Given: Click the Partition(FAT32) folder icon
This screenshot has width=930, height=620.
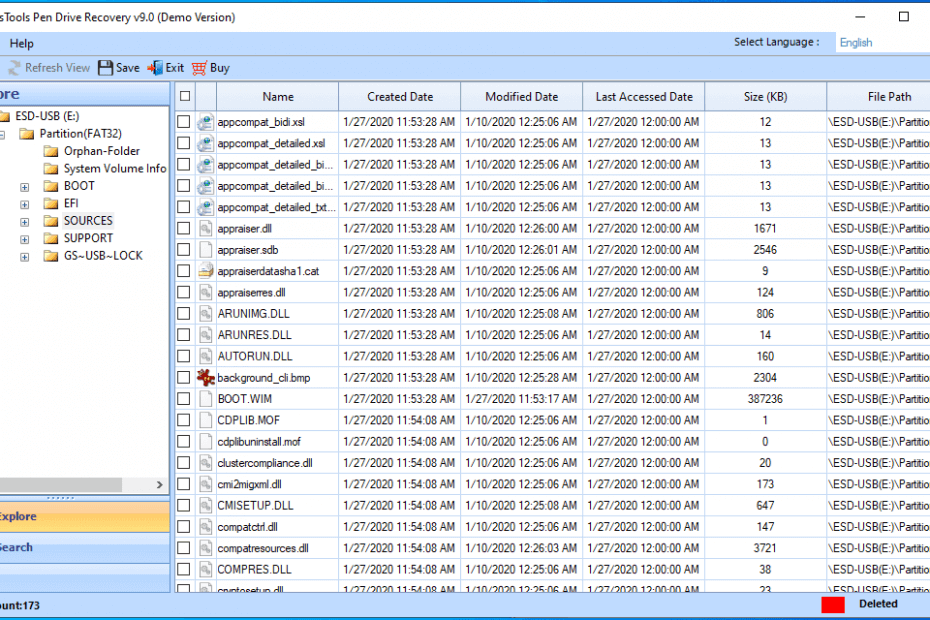Looking at the screenshot, I should coord(27,133).
